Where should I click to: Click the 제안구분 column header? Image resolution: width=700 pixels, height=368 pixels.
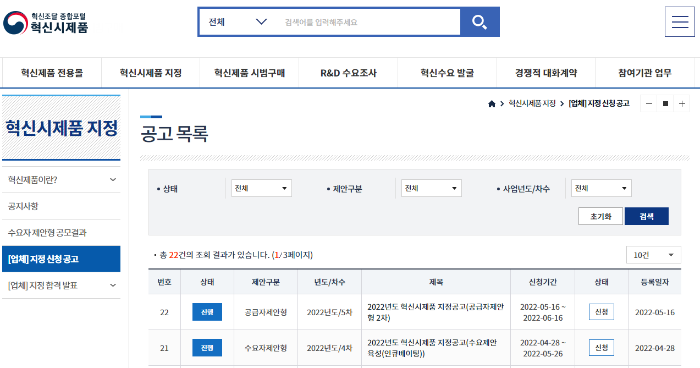point(266,282)
